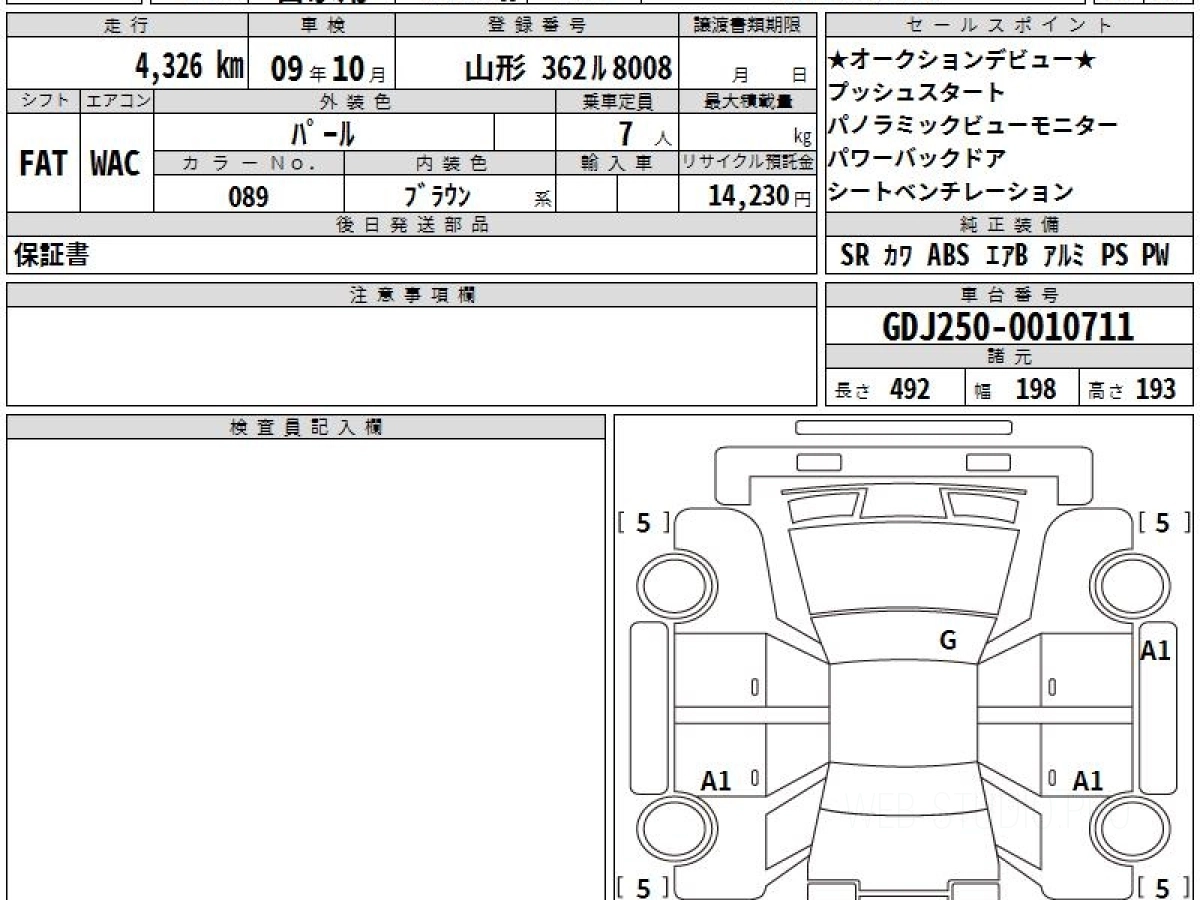Select カワ in equipment list
Image resolution: width=1200 pixels, height=900 pixels.
point(898,256)
